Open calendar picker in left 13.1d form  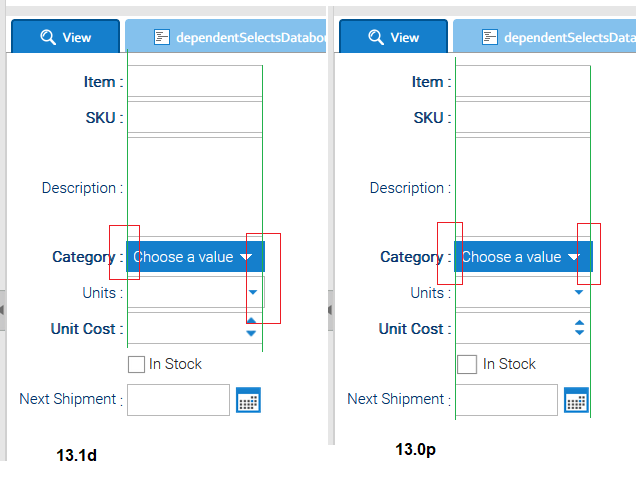click(x=248, y=400)
